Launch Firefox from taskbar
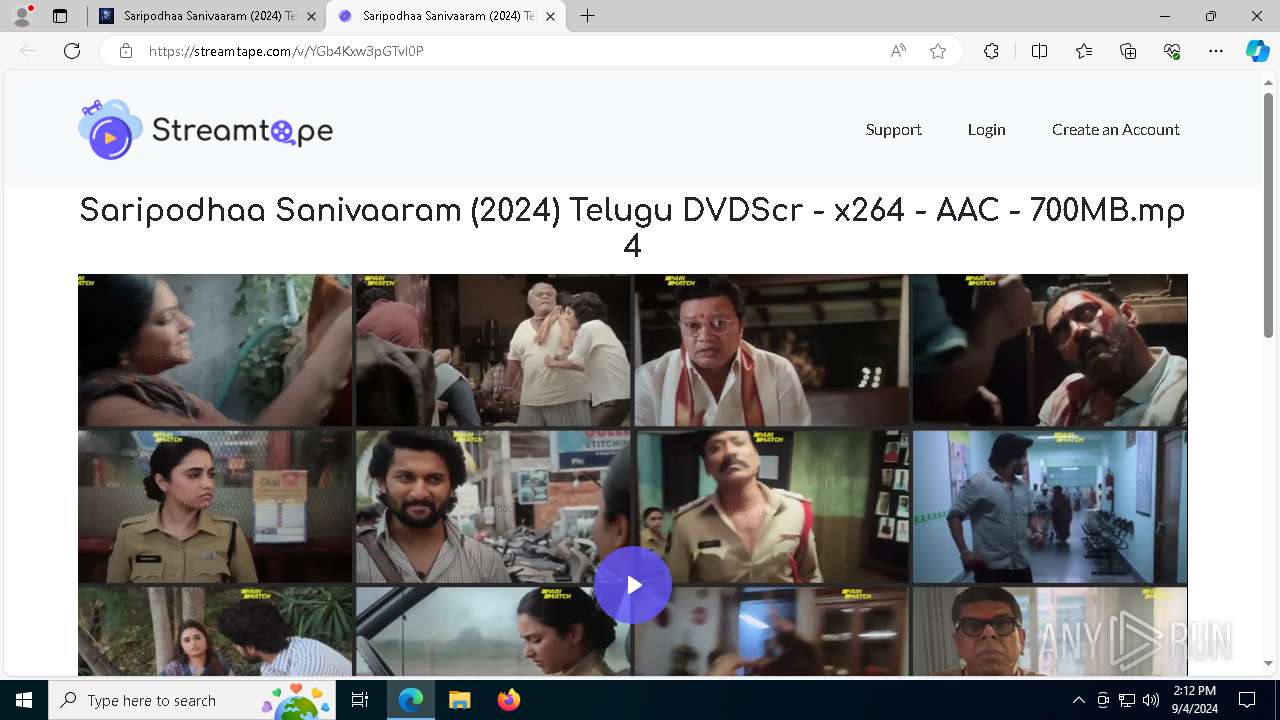 coord(509,700)
